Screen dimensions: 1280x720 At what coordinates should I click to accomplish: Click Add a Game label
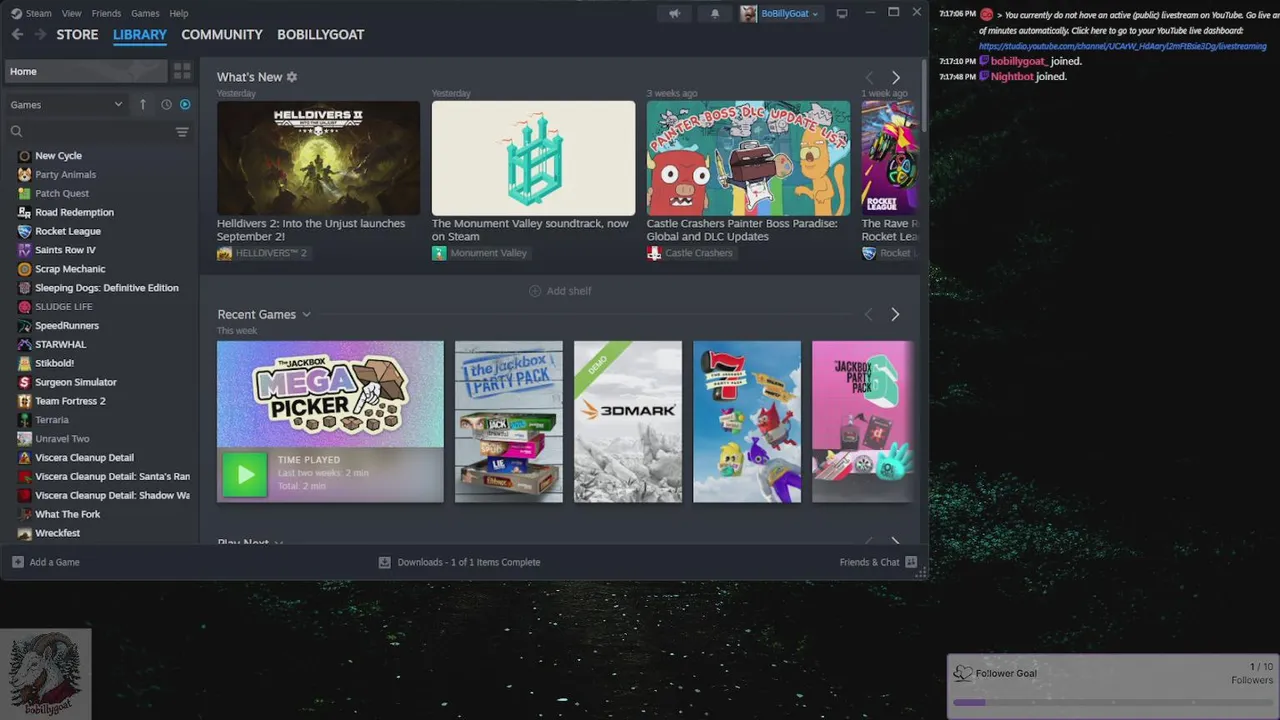coord(54,562)
